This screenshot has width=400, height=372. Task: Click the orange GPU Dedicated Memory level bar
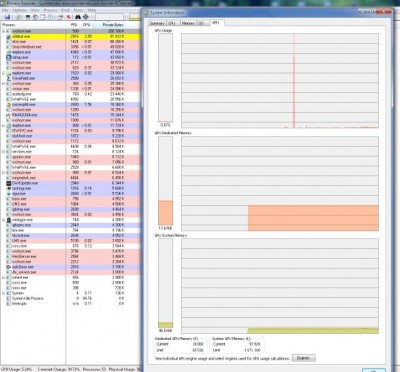pyautogui.click(x=165, y=213)
